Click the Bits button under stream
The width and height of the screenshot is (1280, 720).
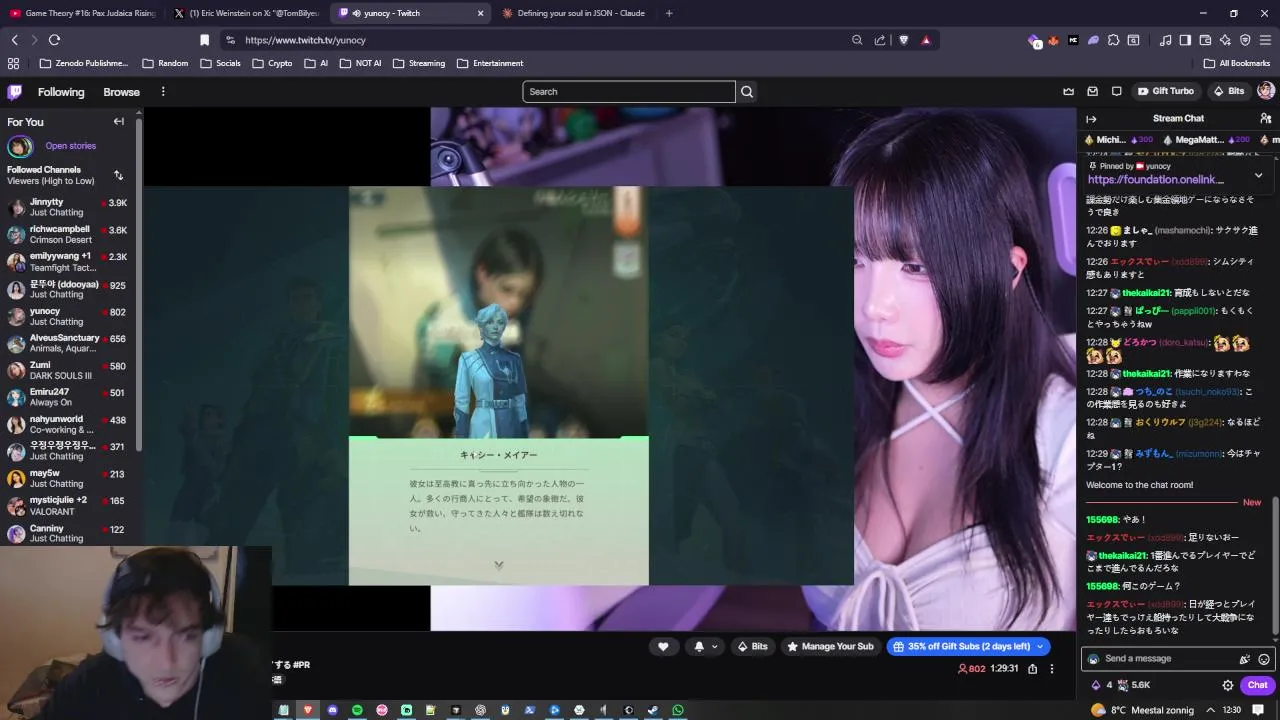(x=752, y=647)
